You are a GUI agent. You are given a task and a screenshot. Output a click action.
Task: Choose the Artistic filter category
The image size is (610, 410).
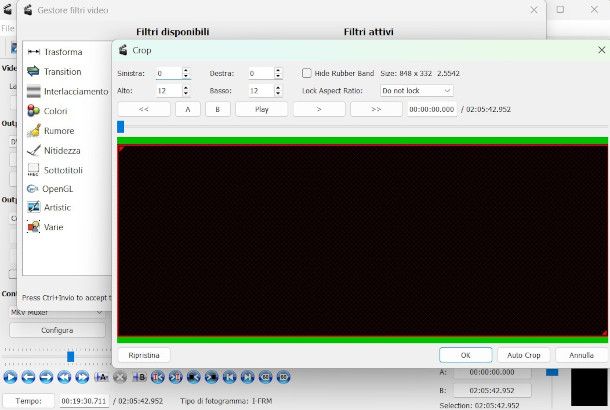coord(49,207)
